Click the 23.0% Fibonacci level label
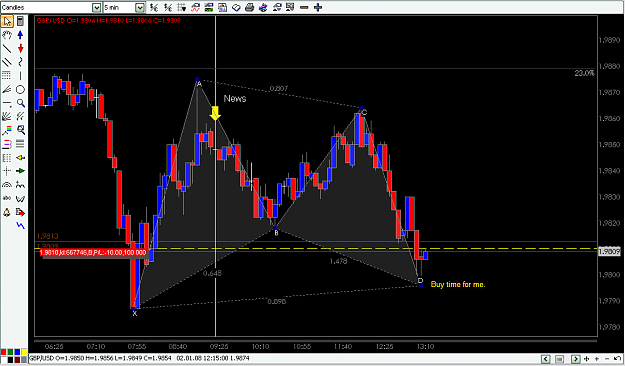 point(584,73)
